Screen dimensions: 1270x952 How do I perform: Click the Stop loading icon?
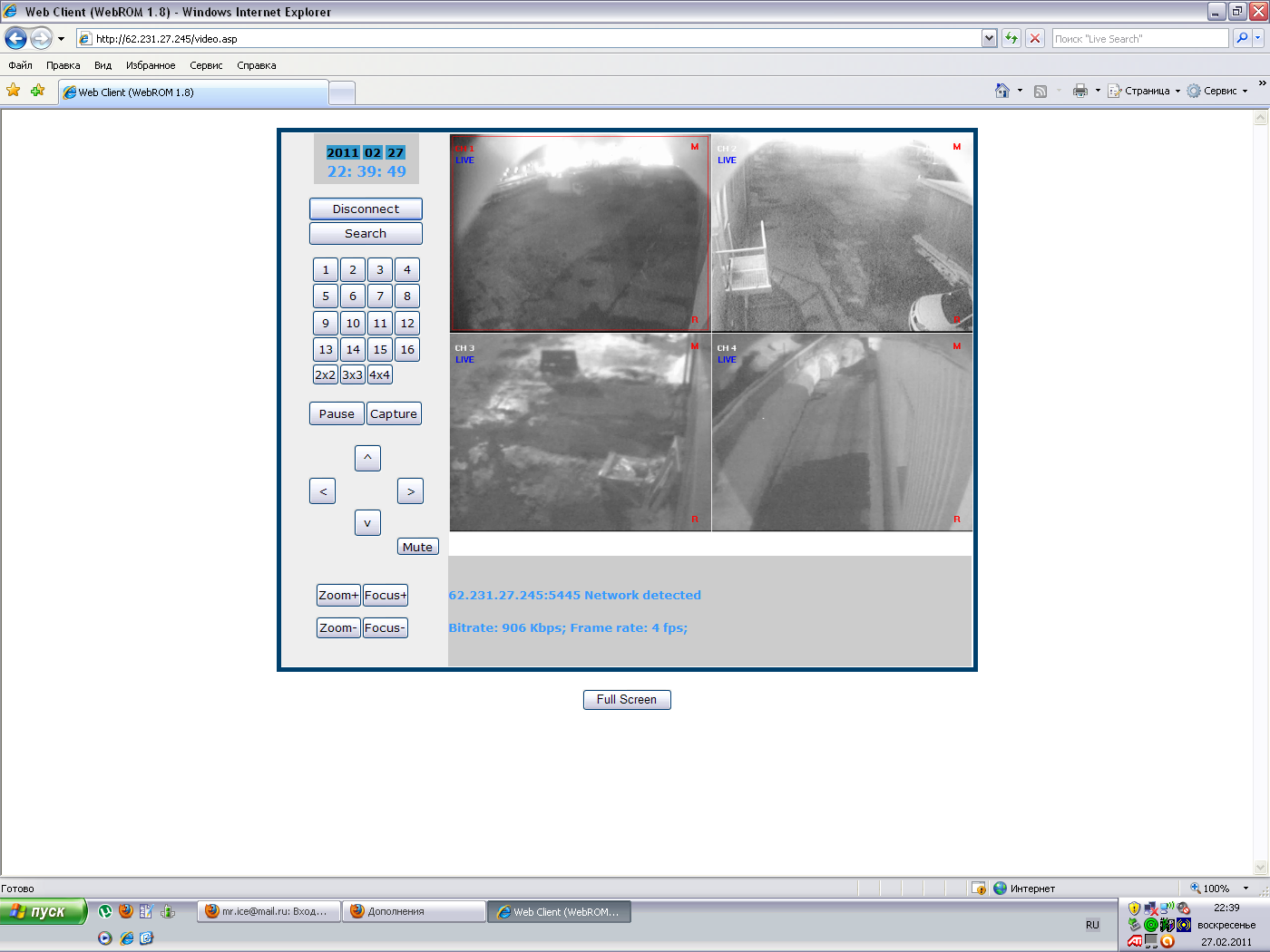coord(1034,38)
